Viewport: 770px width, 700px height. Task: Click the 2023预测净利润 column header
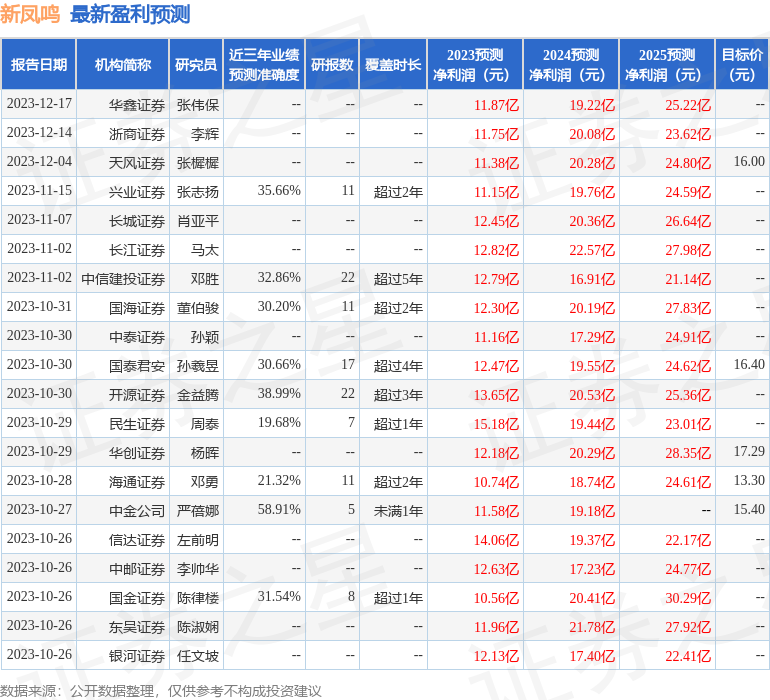point(475,64)
